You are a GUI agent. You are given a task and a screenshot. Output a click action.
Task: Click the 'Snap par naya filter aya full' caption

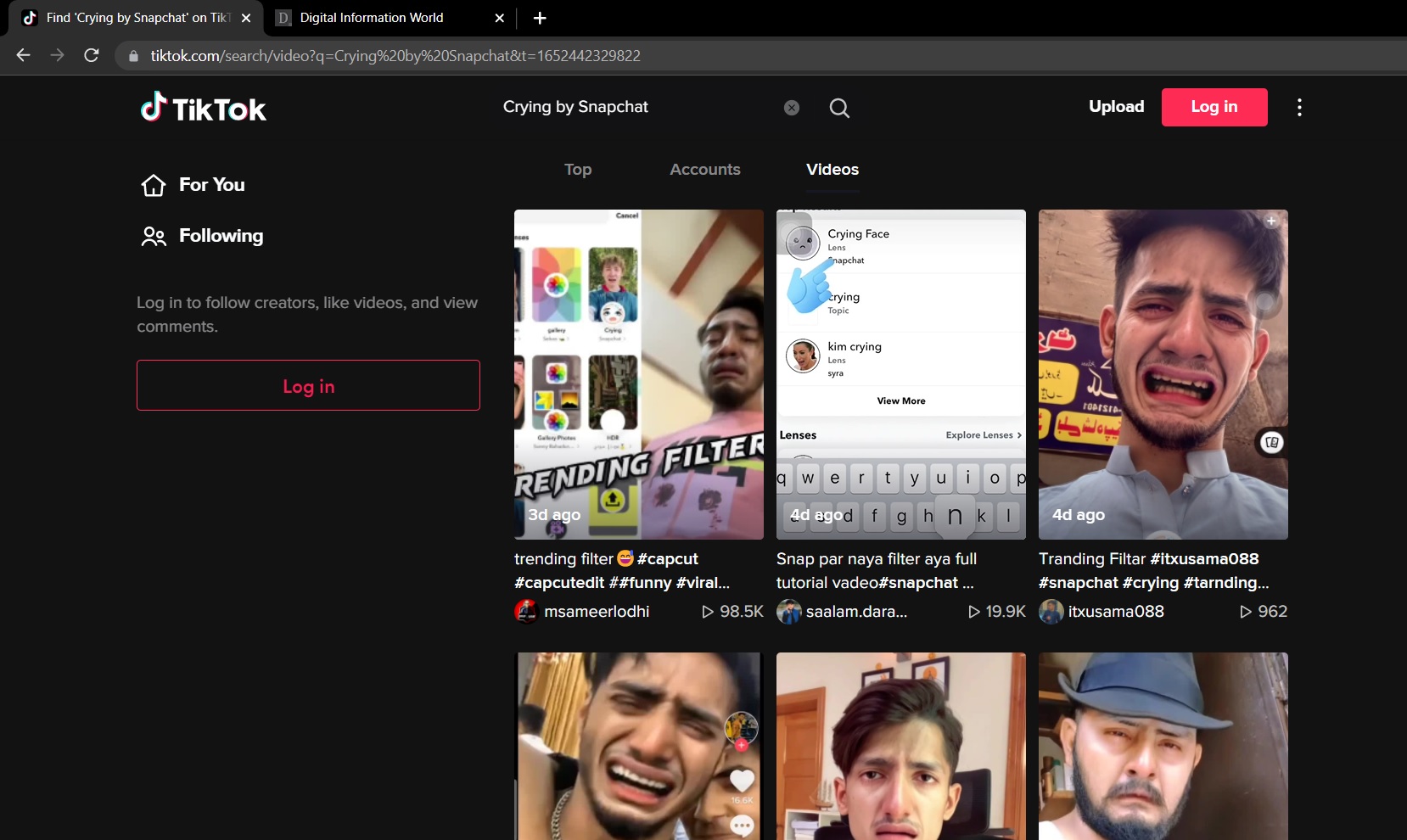[x=877, y=559]
